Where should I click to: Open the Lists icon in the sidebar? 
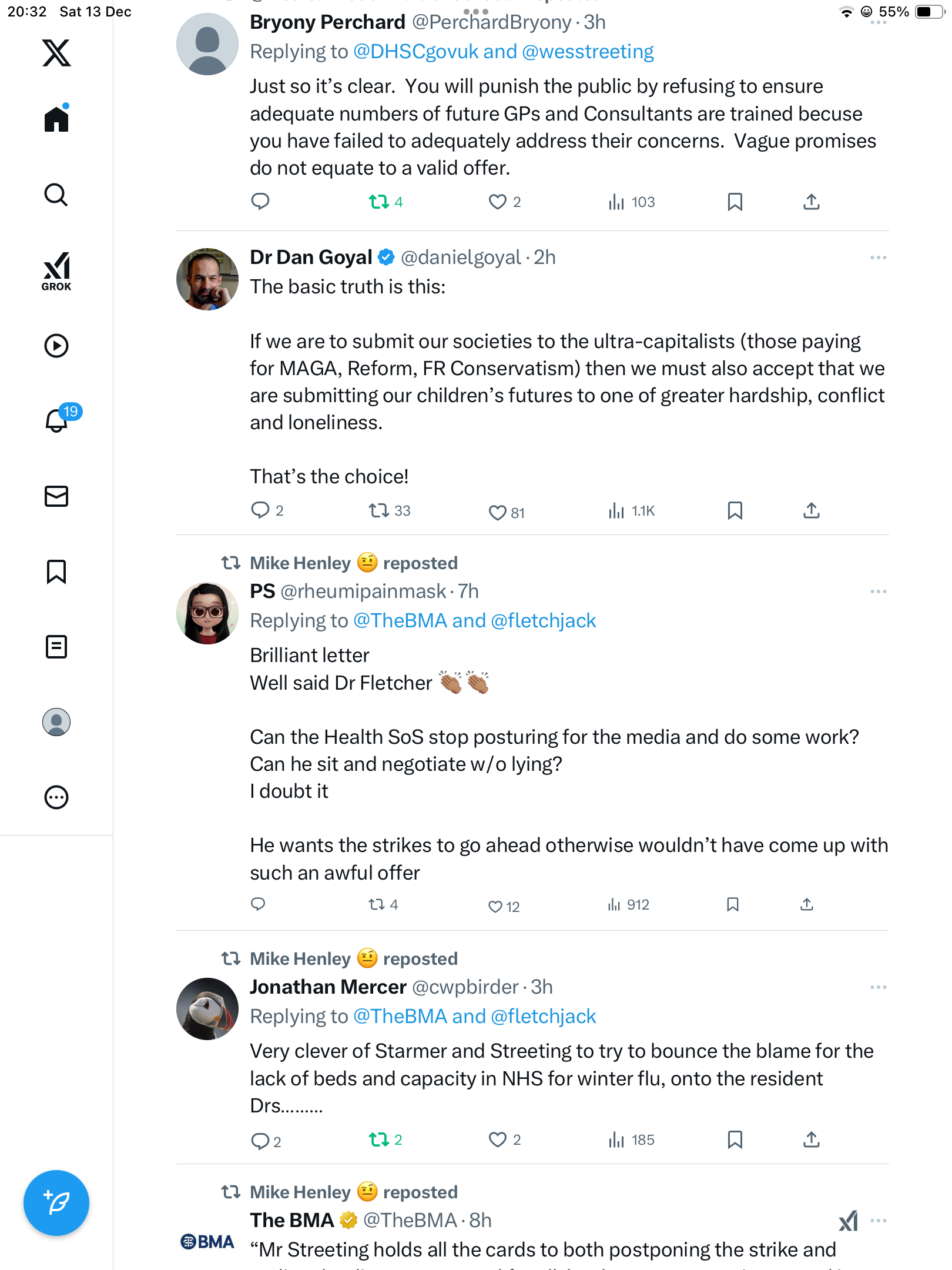pyautogui.click(x=56, y=647)
